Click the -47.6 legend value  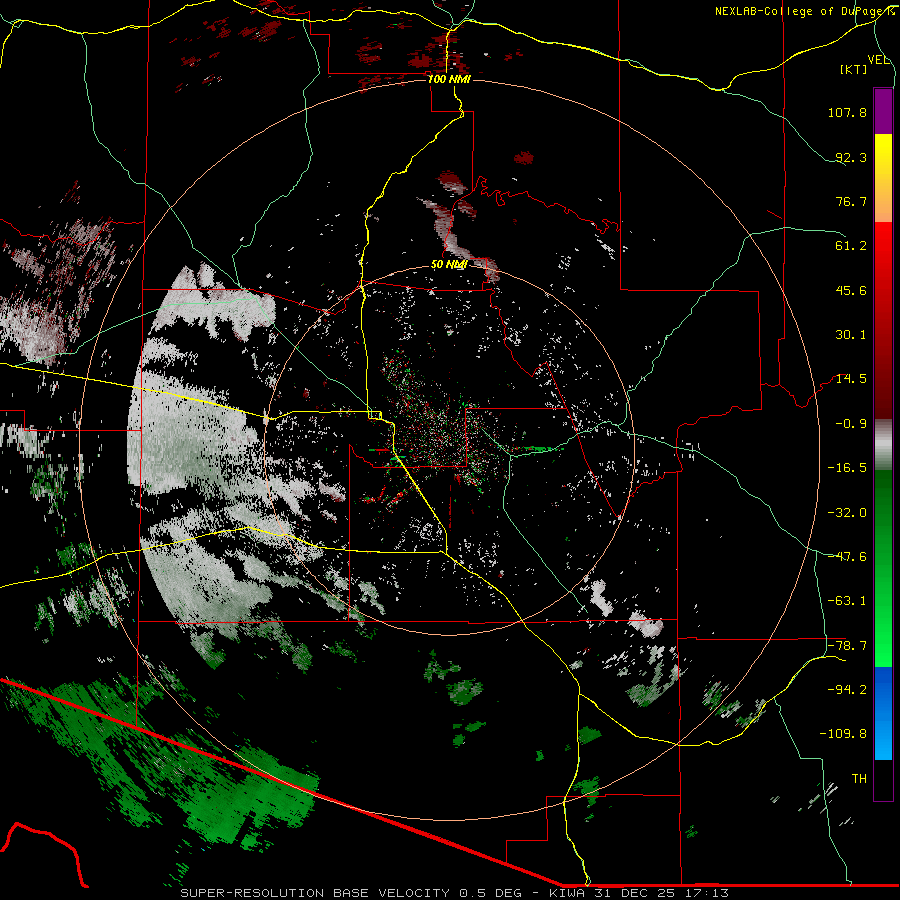click(x=847, y=557)
